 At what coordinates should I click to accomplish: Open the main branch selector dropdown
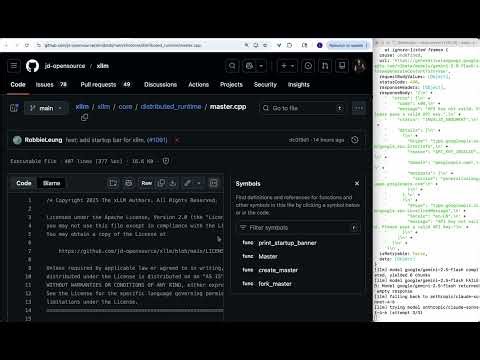tap(46, 108)
